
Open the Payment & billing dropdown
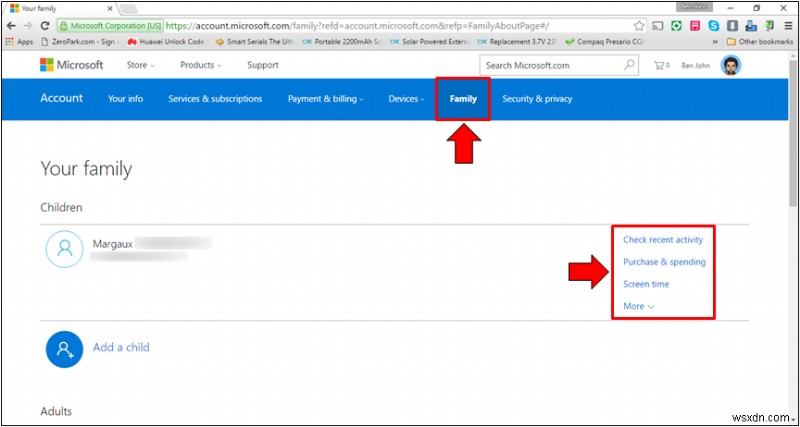click(325, 99)
